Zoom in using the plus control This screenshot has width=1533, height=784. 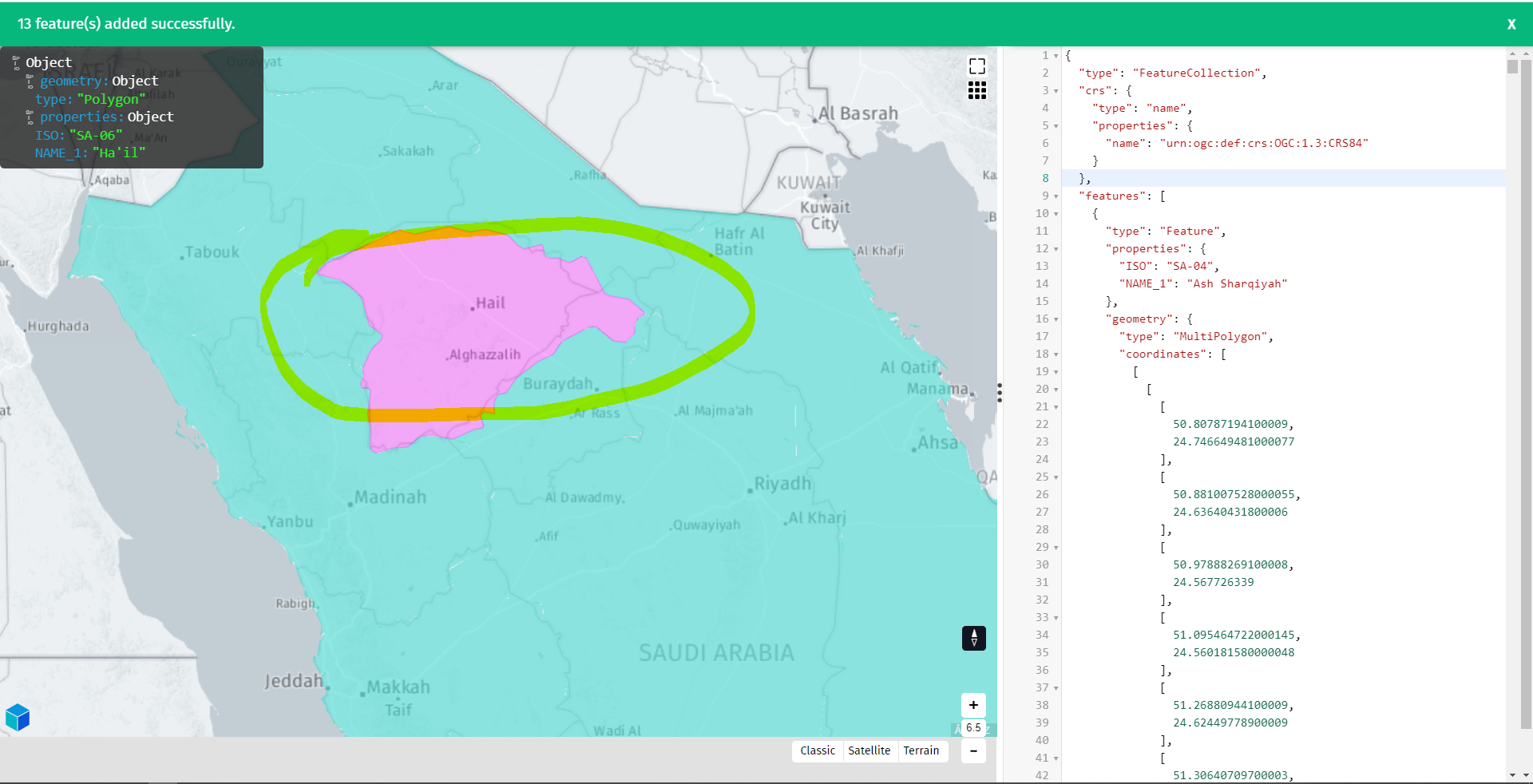click(972, 705)
